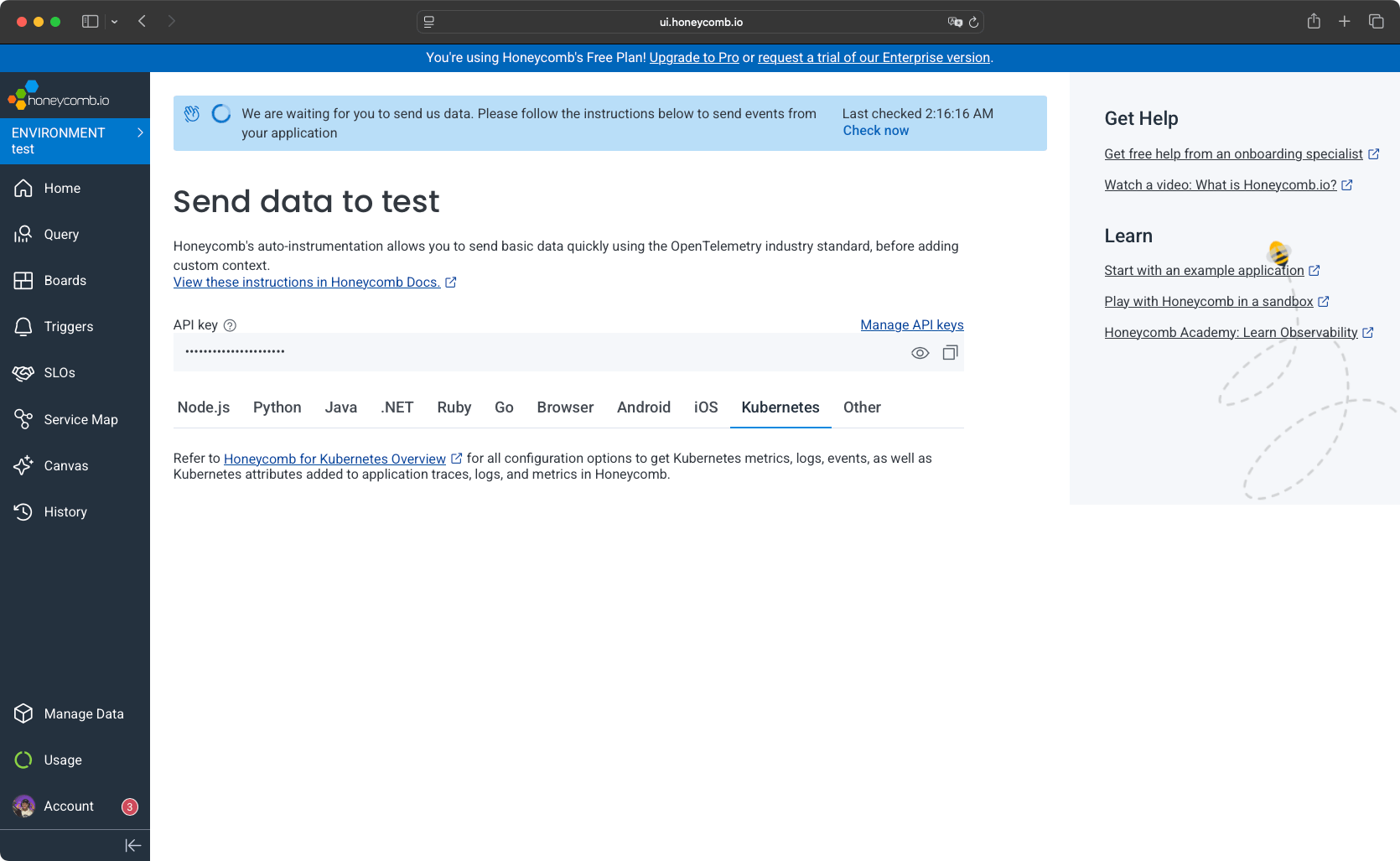Select the Browser instrumentation tab

coord(565,407)
